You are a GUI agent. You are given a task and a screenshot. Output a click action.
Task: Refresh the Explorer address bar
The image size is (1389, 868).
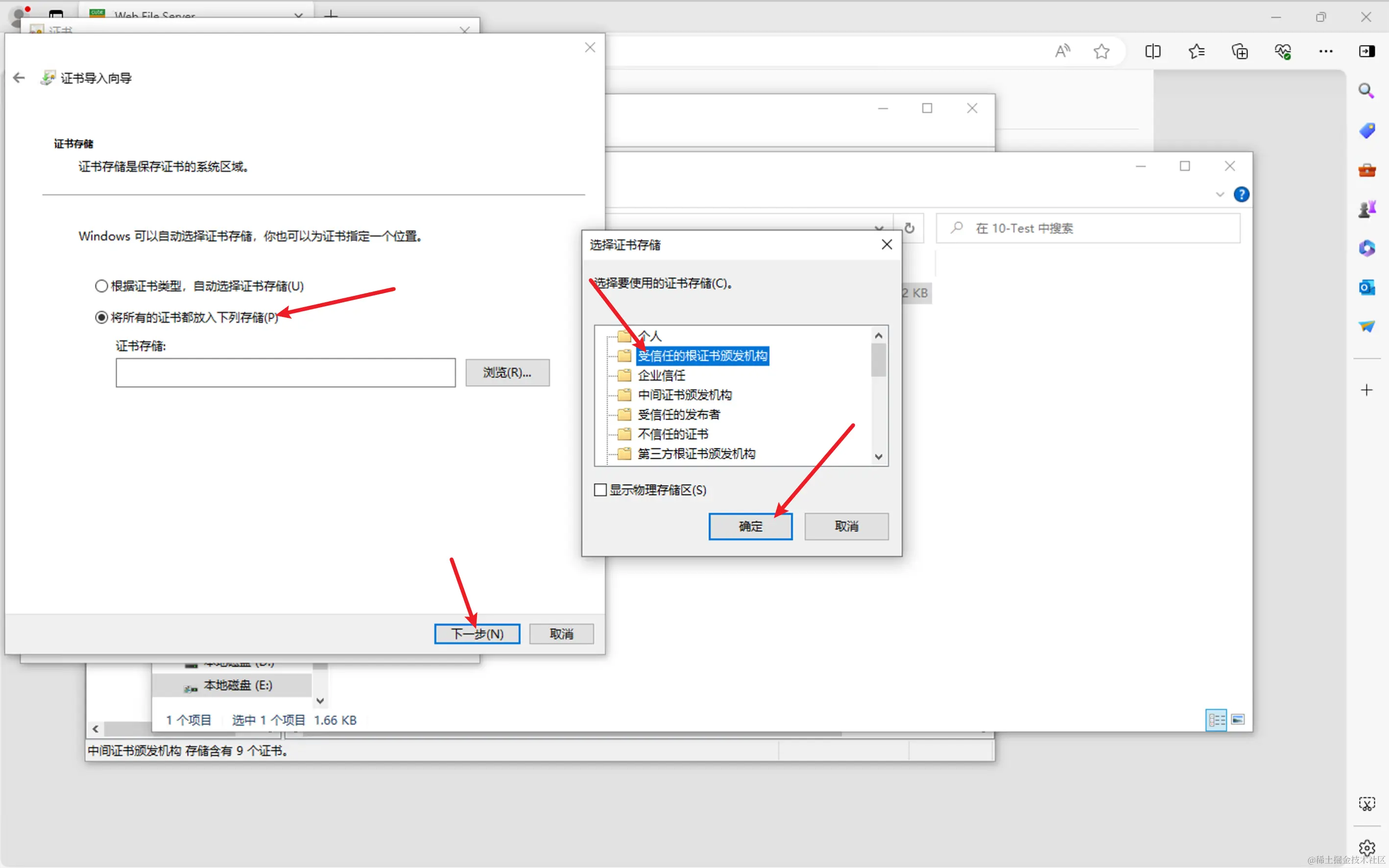909,228
